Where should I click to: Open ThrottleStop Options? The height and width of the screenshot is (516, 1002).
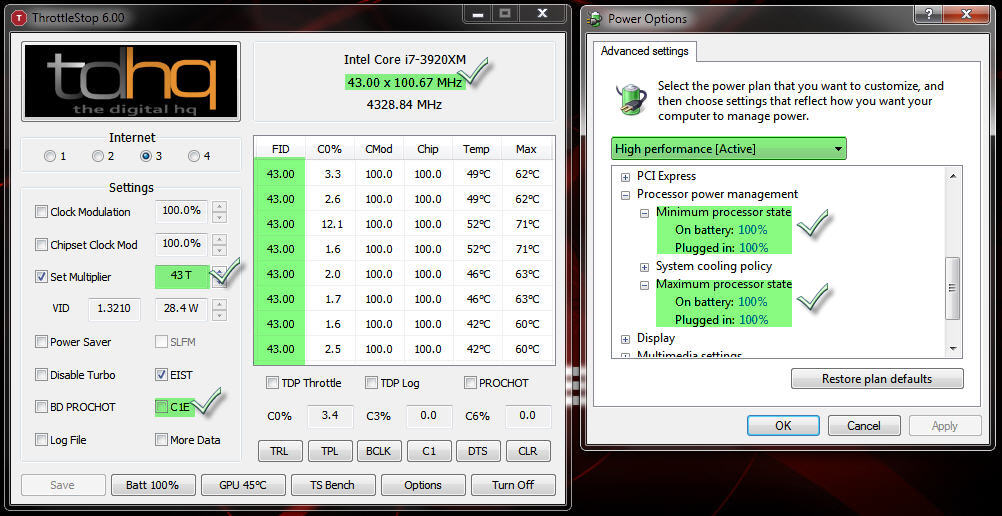(x=423, y=485)
